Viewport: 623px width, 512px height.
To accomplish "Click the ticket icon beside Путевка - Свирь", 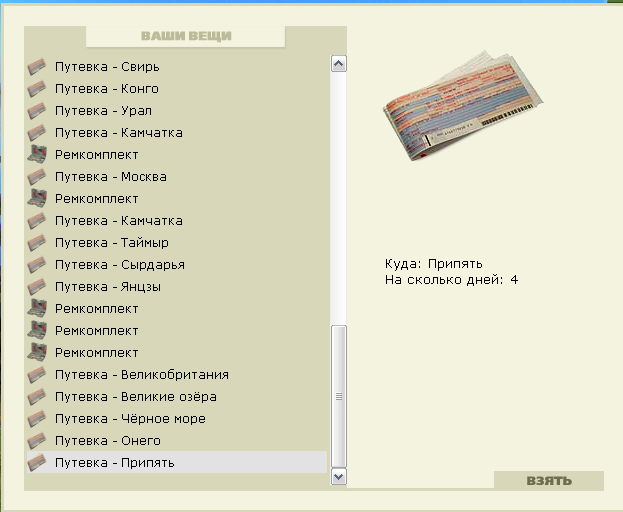I will pos(37,67).
